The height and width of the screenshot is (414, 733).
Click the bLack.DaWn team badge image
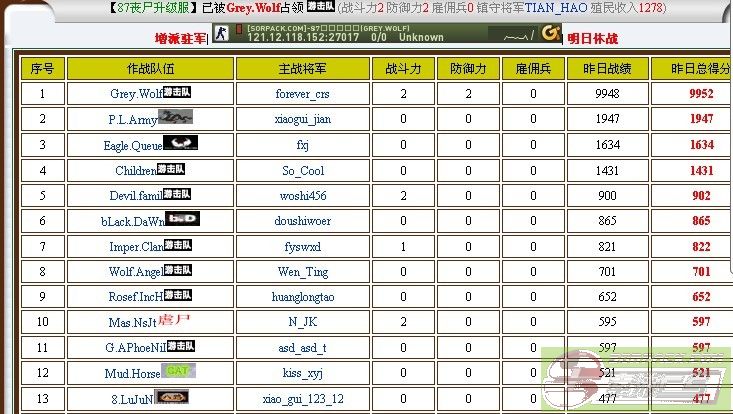click(182, 218)
